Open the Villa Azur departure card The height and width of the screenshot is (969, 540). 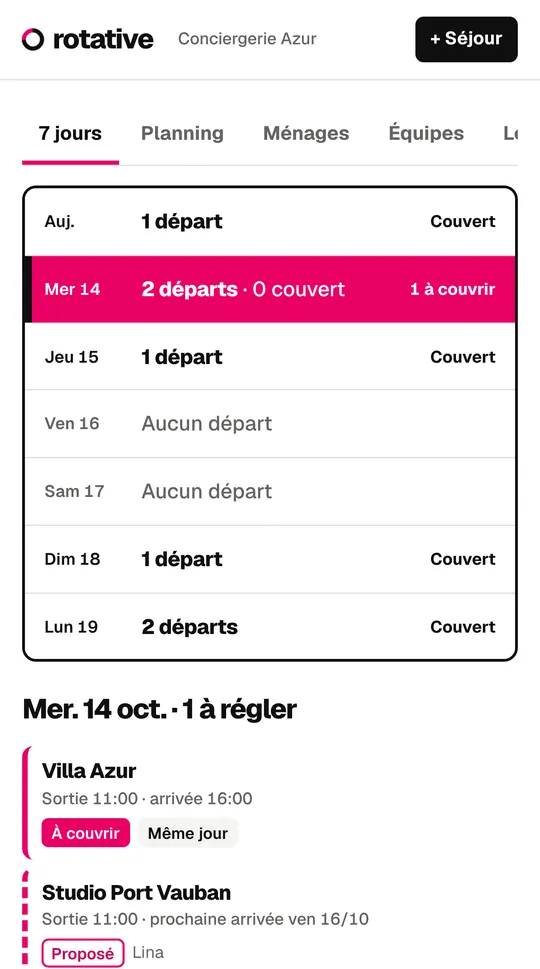[x=270, y=803]
